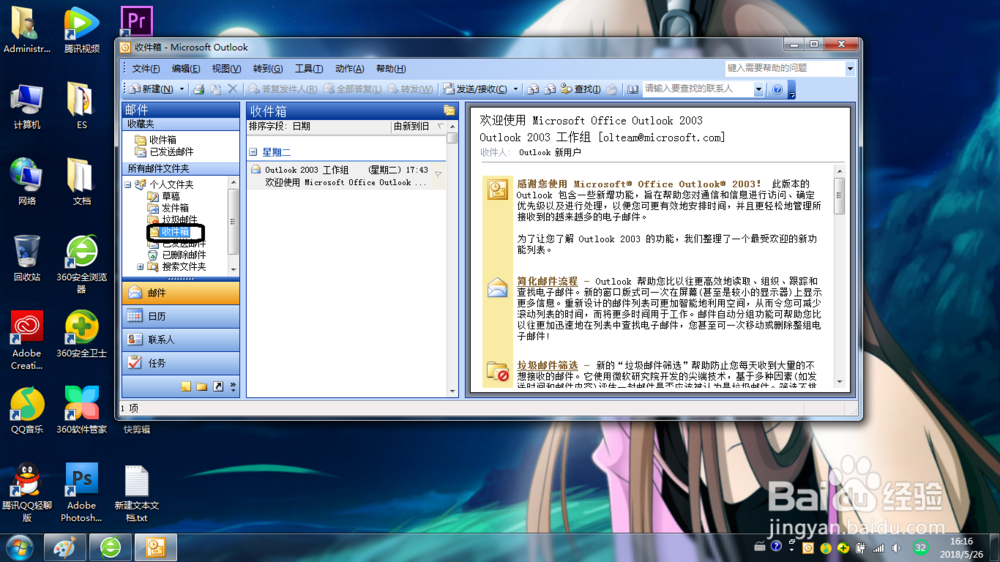Select highlighted 收件箱 in folder tree
1000x562 pixels.
[x=175, y=232]
